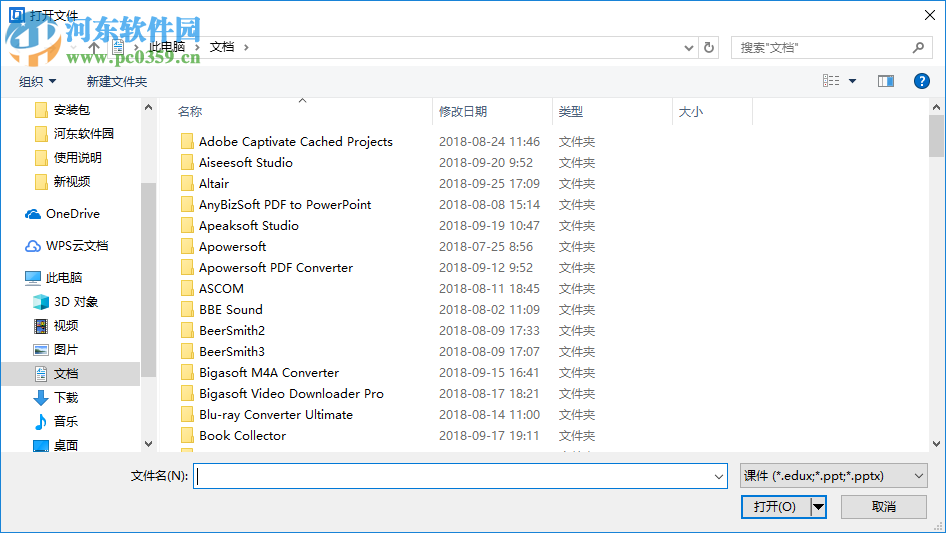Go up one folder level arrow
Image resolution: width=946 pixels, height=533 pixels.
click(x=94, y=47)
